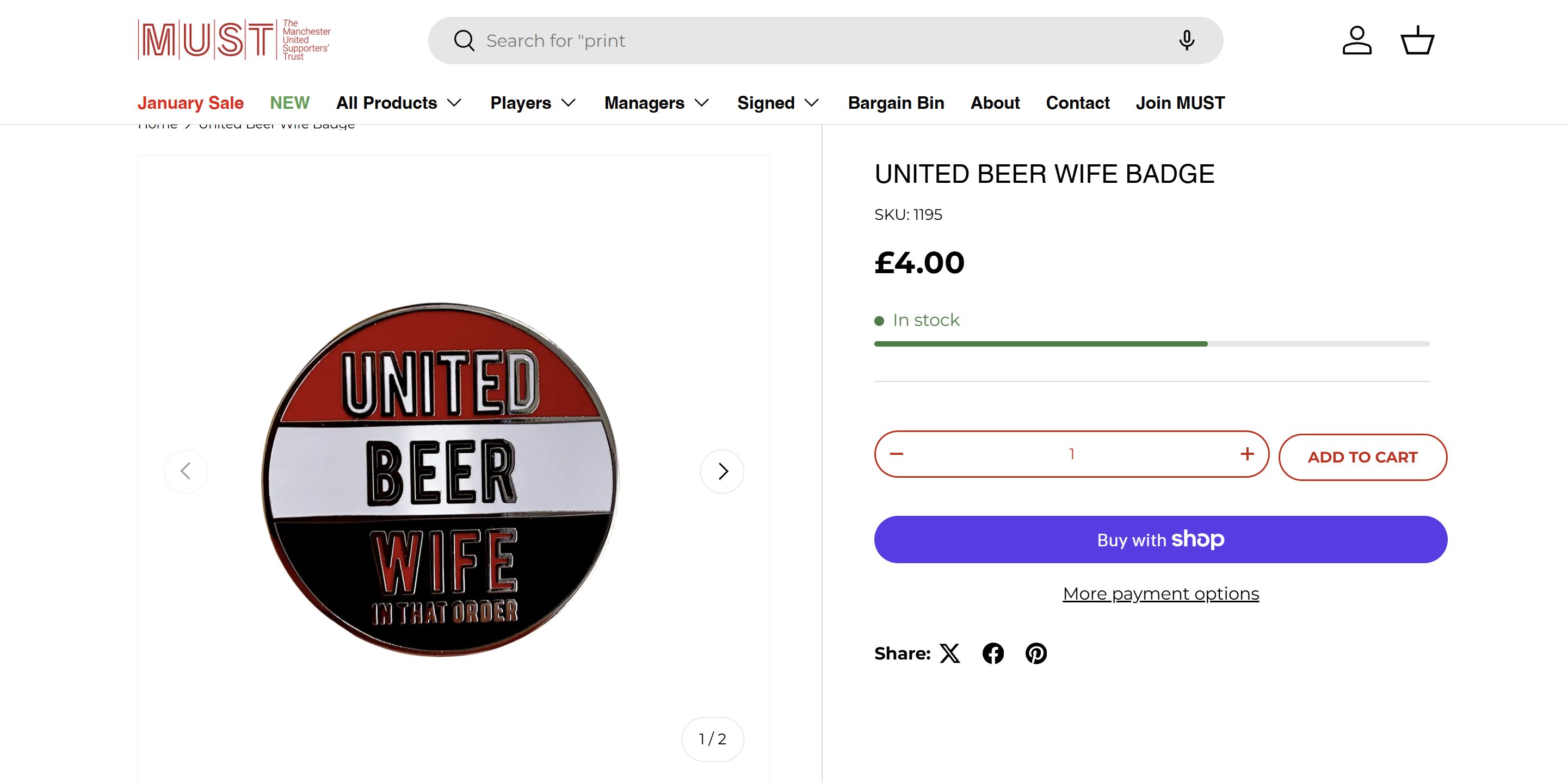Open the Signed dropdown menu
Viewport: 1568px width, 783px height.
[777, 103]
